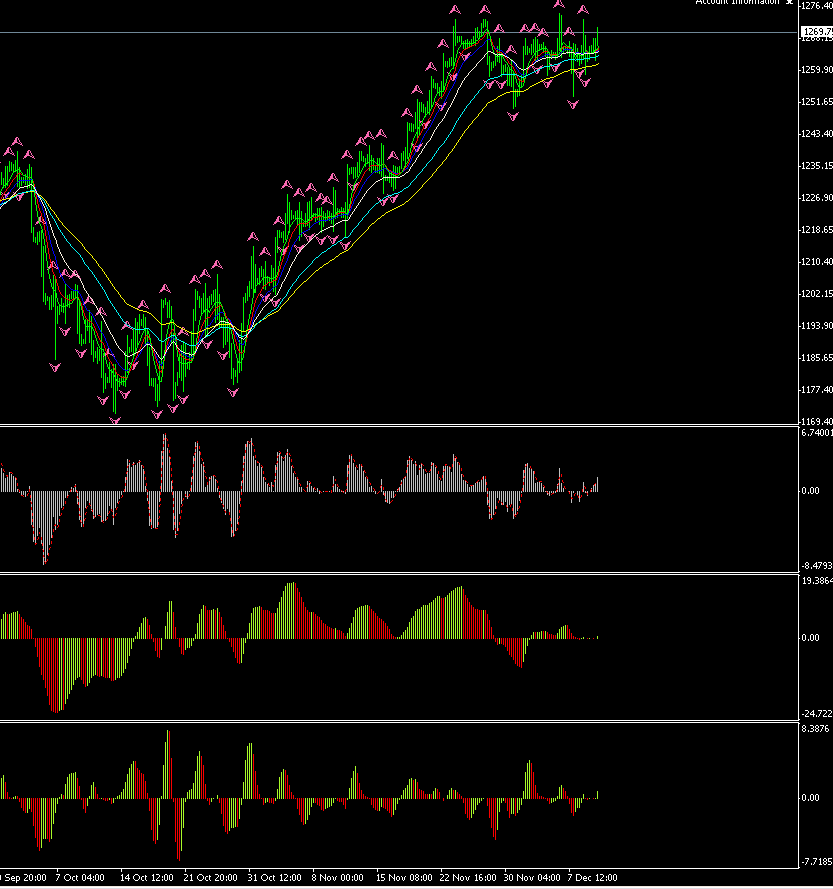Click the 1259.90 price axis label
This screenshot has height=889, width=833.
[x=817, y=70]
